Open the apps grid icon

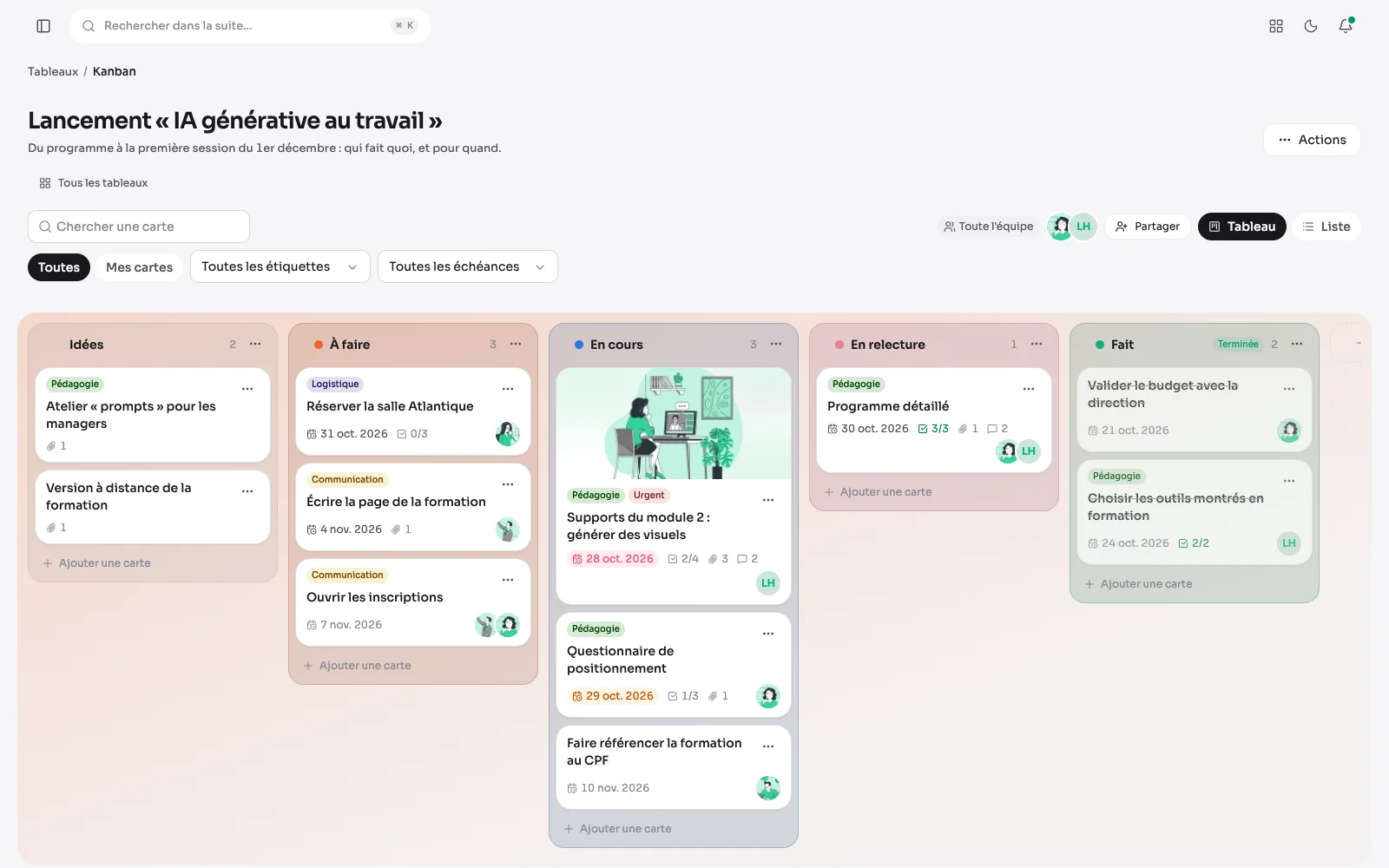pos(1276,26)
